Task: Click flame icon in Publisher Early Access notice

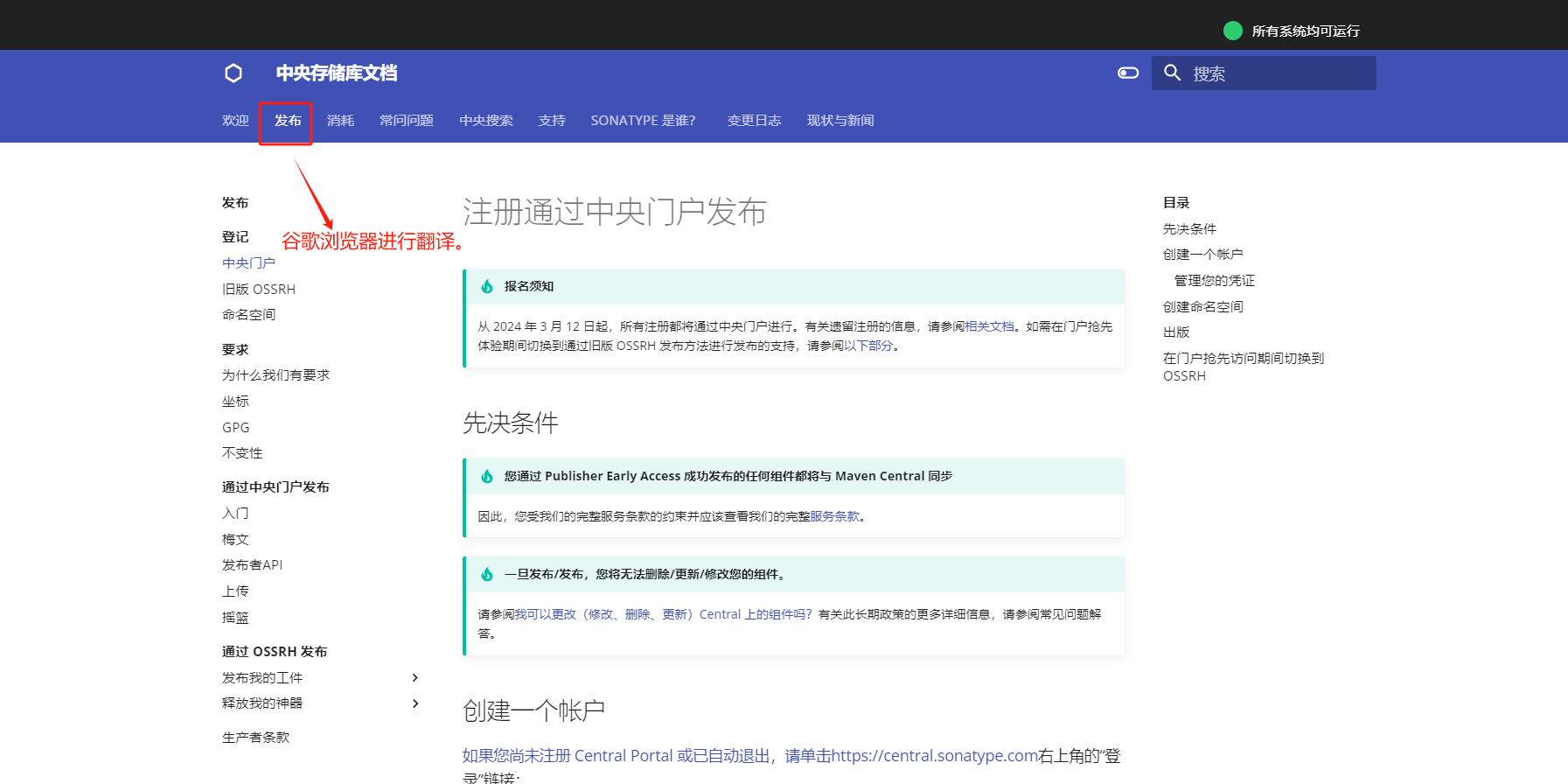Action: (487, 476)
